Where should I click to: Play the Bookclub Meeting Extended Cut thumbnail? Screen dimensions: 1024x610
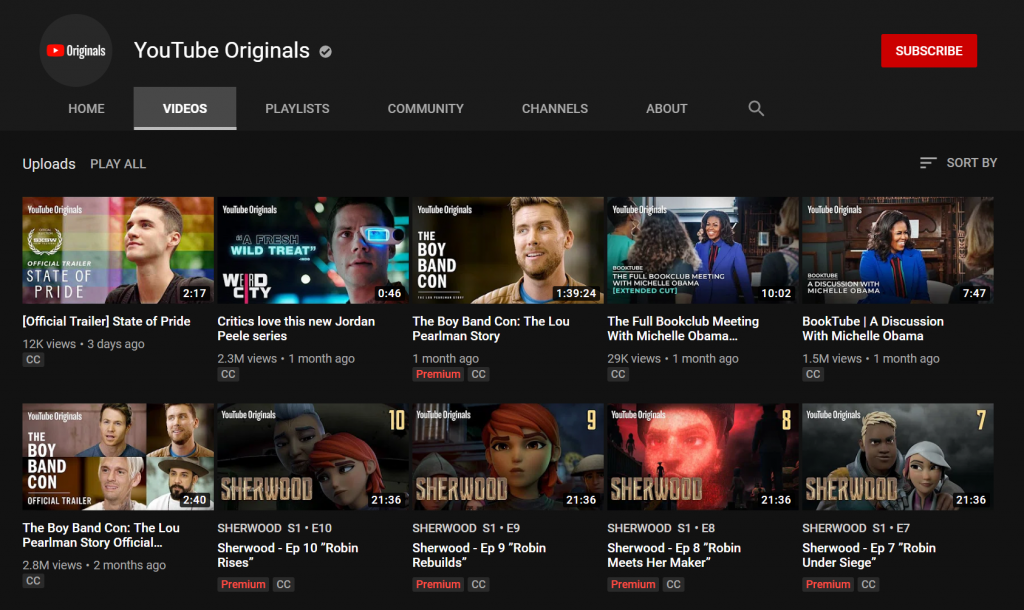point(703,250)
